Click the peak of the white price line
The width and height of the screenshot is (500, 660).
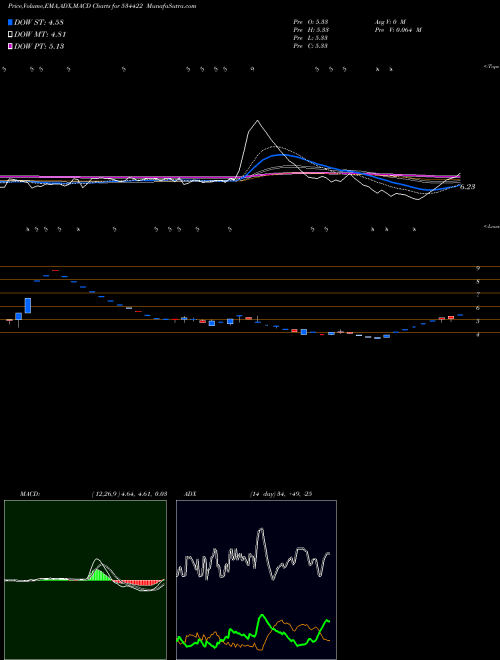(258, 121)
